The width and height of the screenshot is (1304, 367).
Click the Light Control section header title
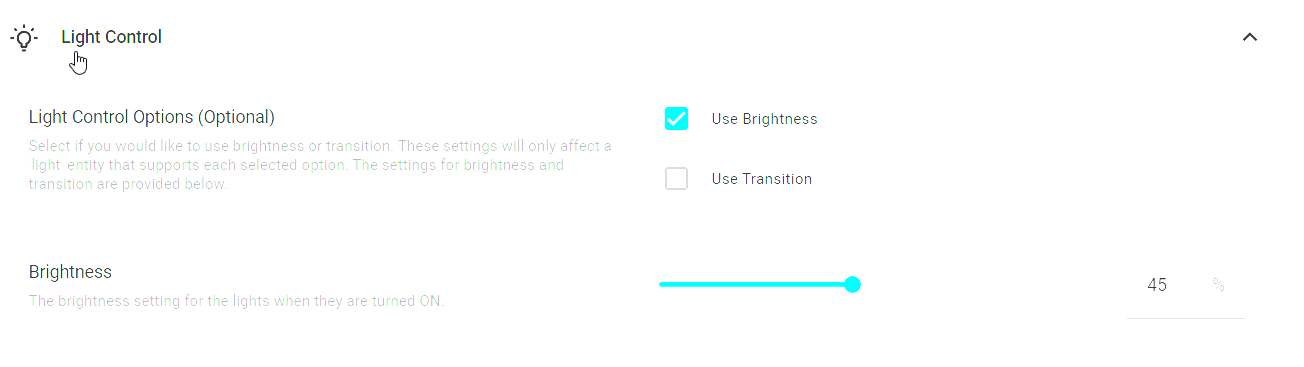click(111, 37)
